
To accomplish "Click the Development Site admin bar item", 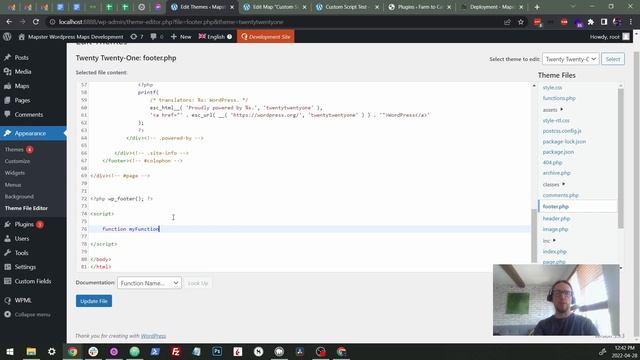I will (x=266, y=37).
